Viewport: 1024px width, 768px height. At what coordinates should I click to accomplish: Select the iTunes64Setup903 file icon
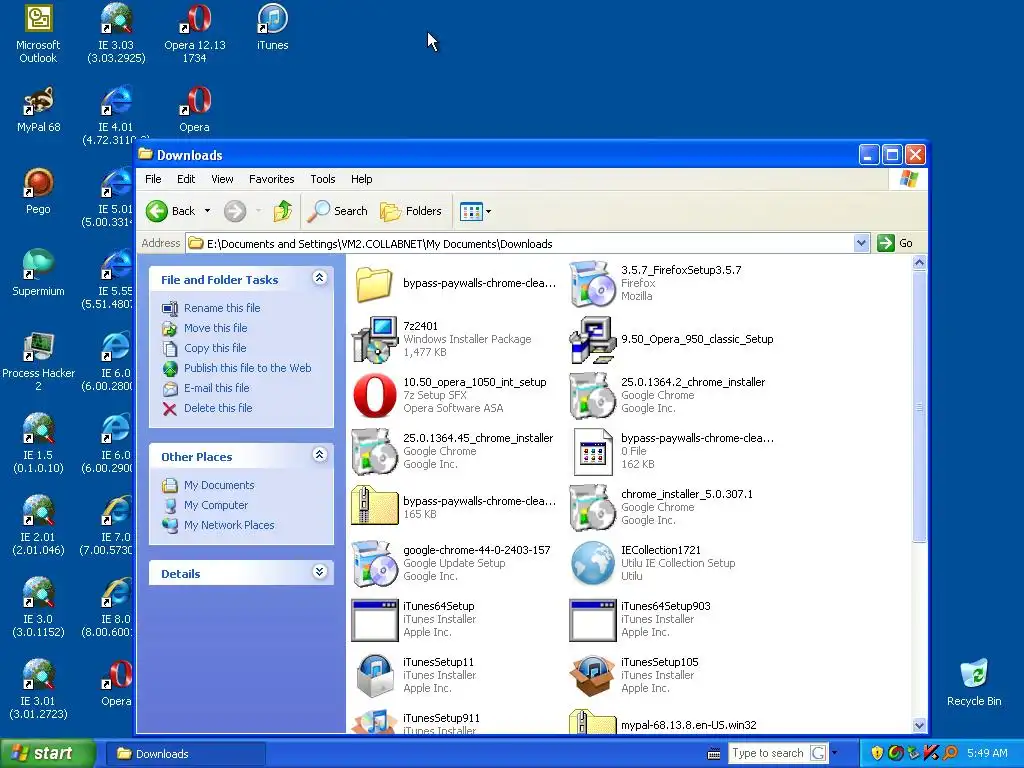592,620
